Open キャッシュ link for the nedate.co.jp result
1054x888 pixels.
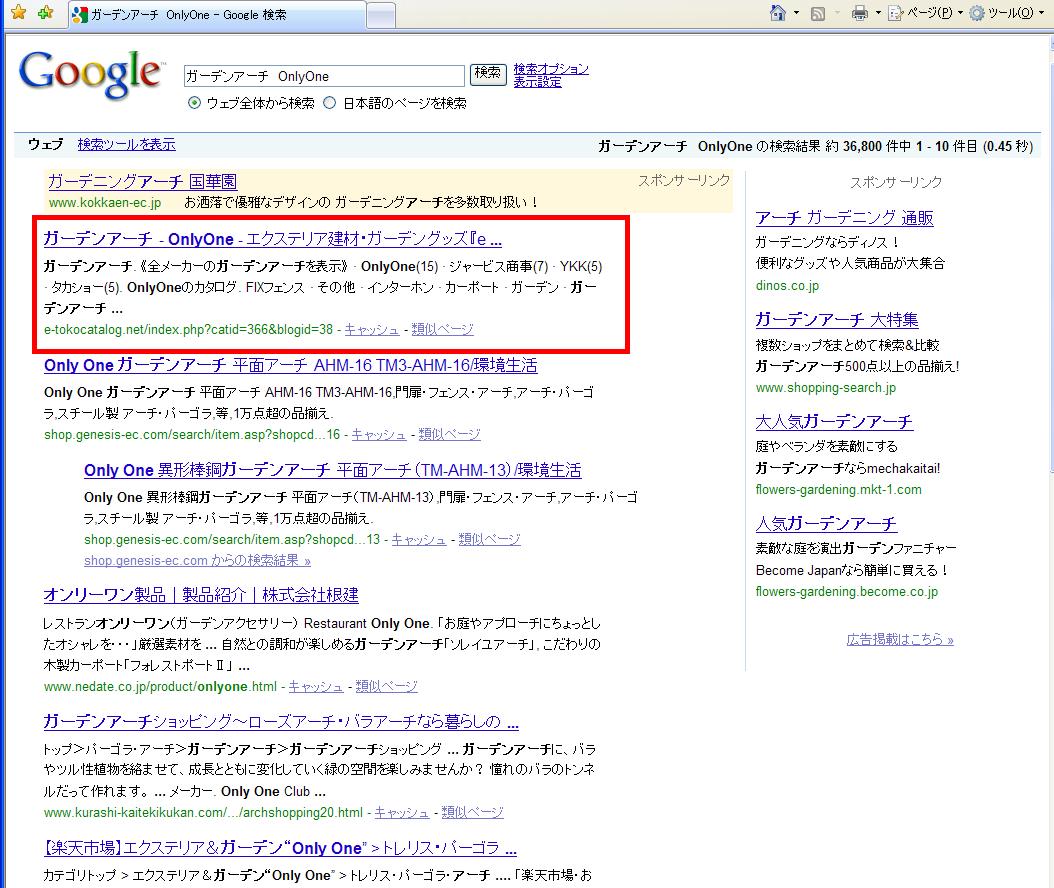(x=315, y=686)
